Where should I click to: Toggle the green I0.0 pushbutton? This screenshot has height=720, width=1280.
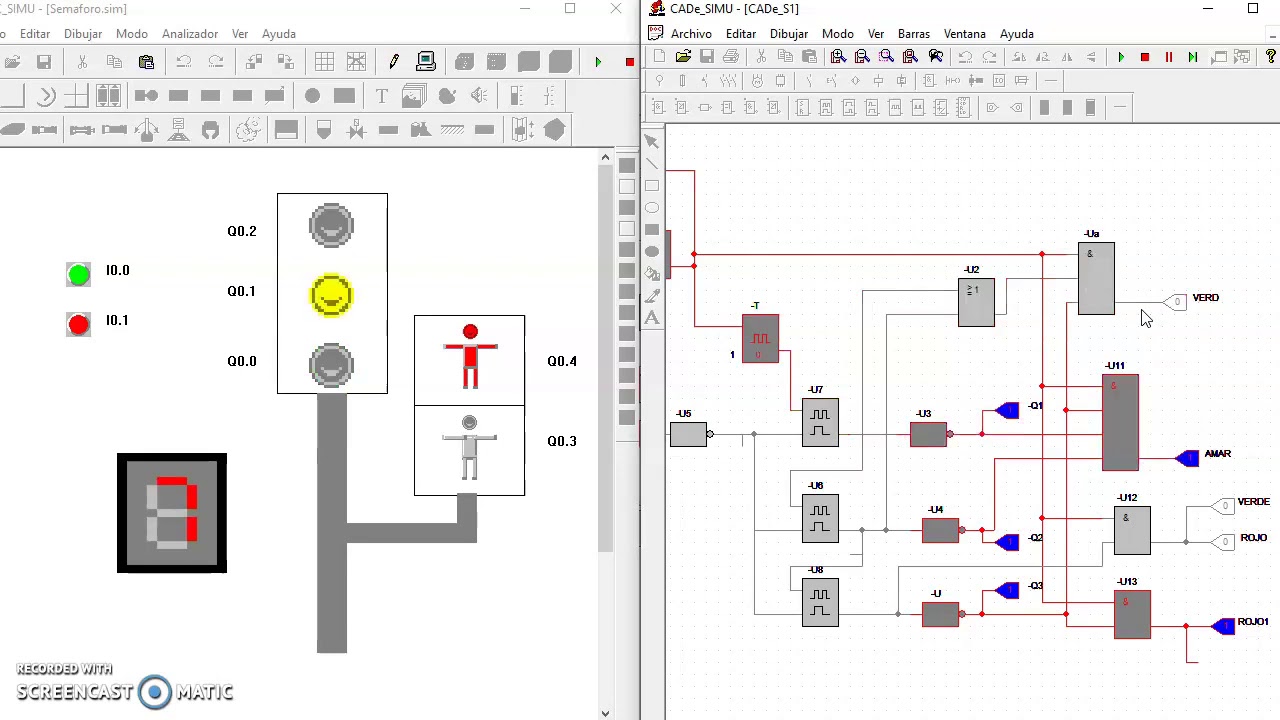[78, 274]
